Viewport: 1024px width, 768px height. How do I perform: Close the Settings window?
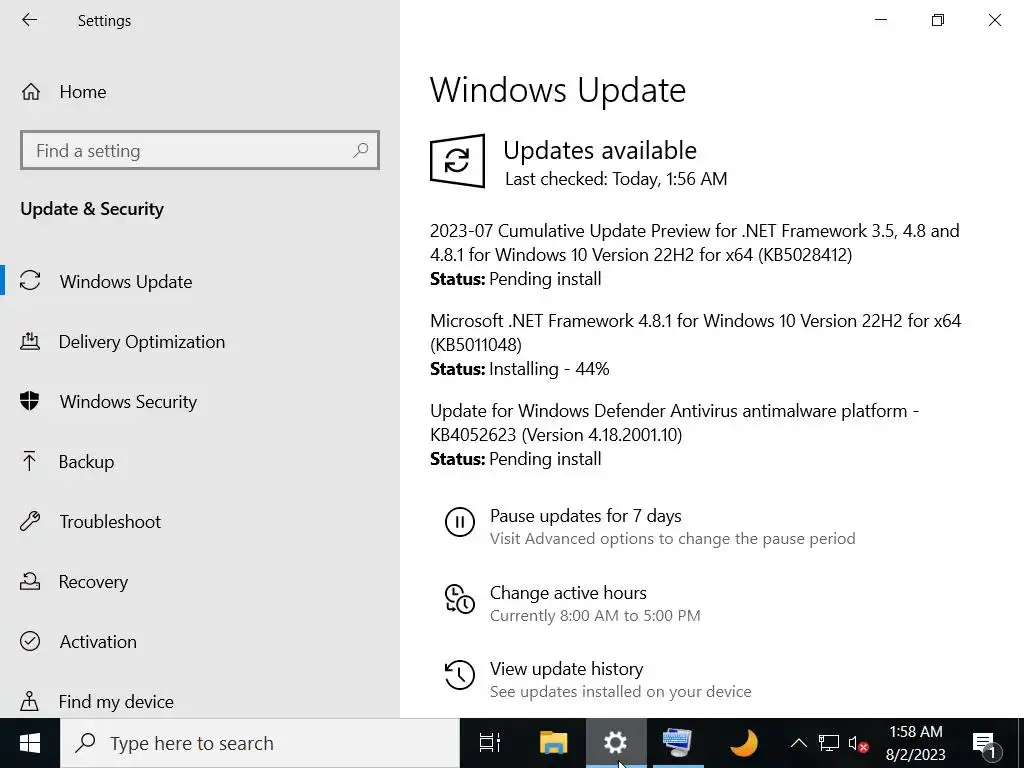[x=995, y=20]
